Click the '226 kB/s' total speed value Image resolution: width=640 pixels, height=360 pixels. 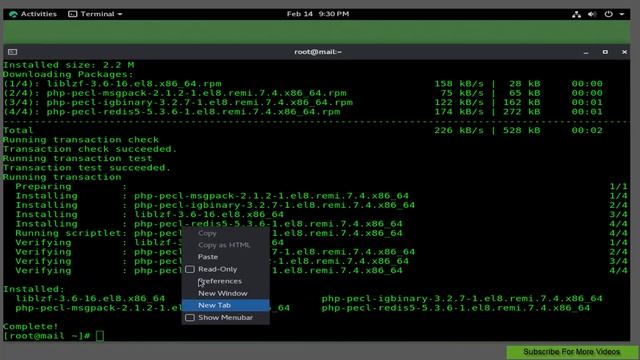click(x=459, y=130)
